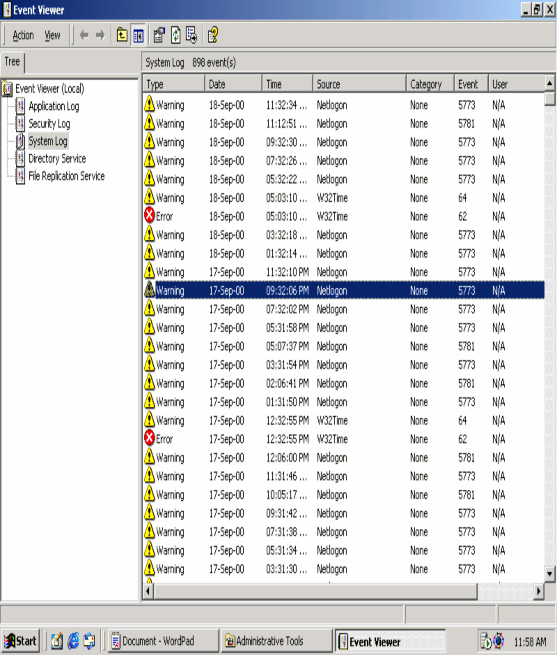Select the Event Viewer (Local) root node

50,89
